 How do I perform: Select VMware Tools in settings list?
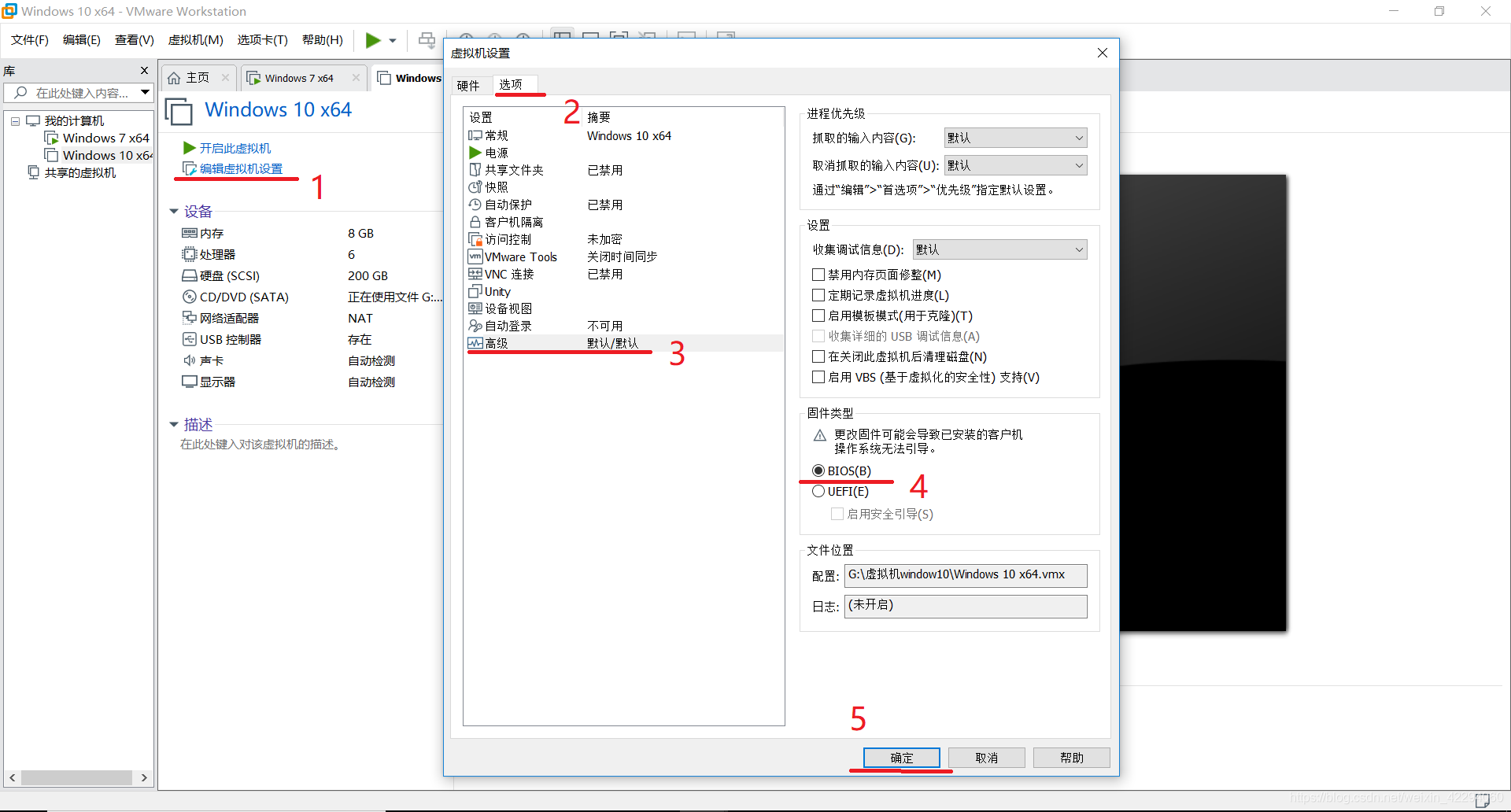pyautogui.click(x=624, y=257)
